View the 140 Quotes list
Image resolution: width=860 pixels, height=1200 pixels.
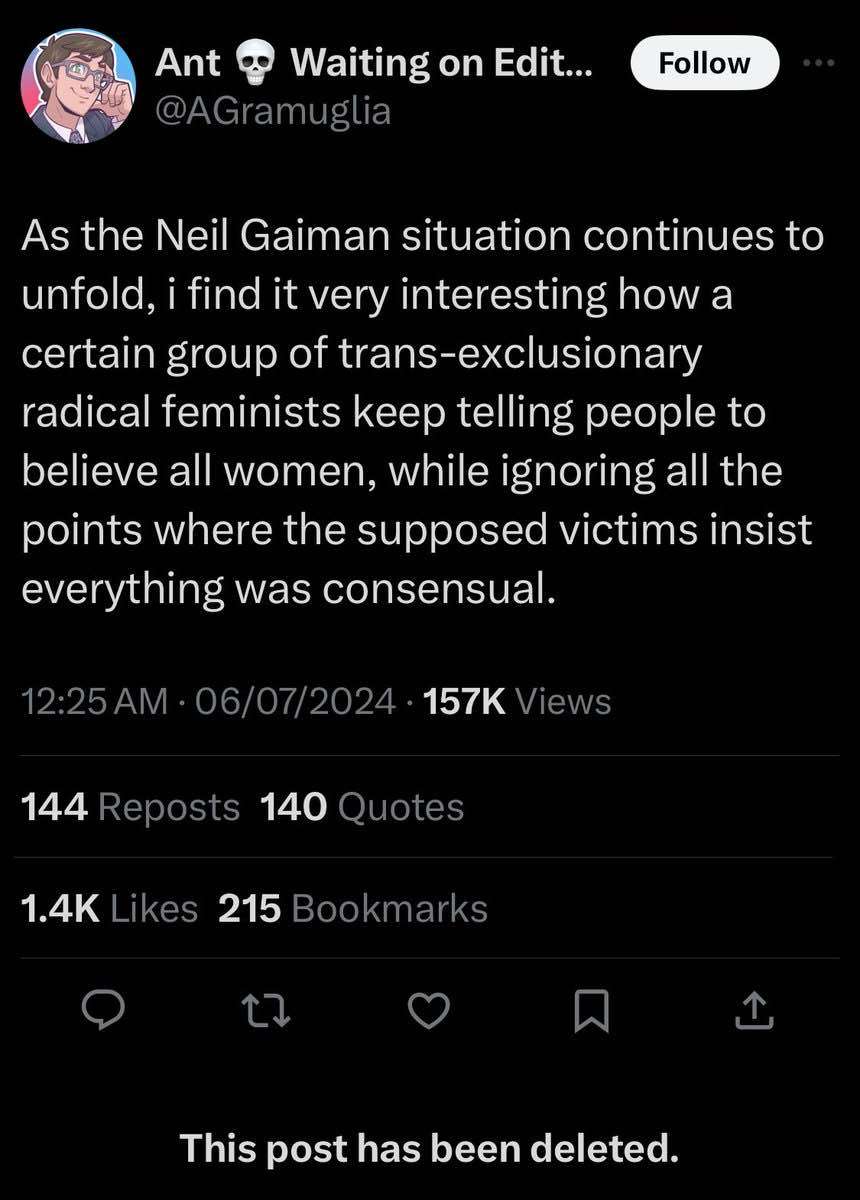click(362, 806)
